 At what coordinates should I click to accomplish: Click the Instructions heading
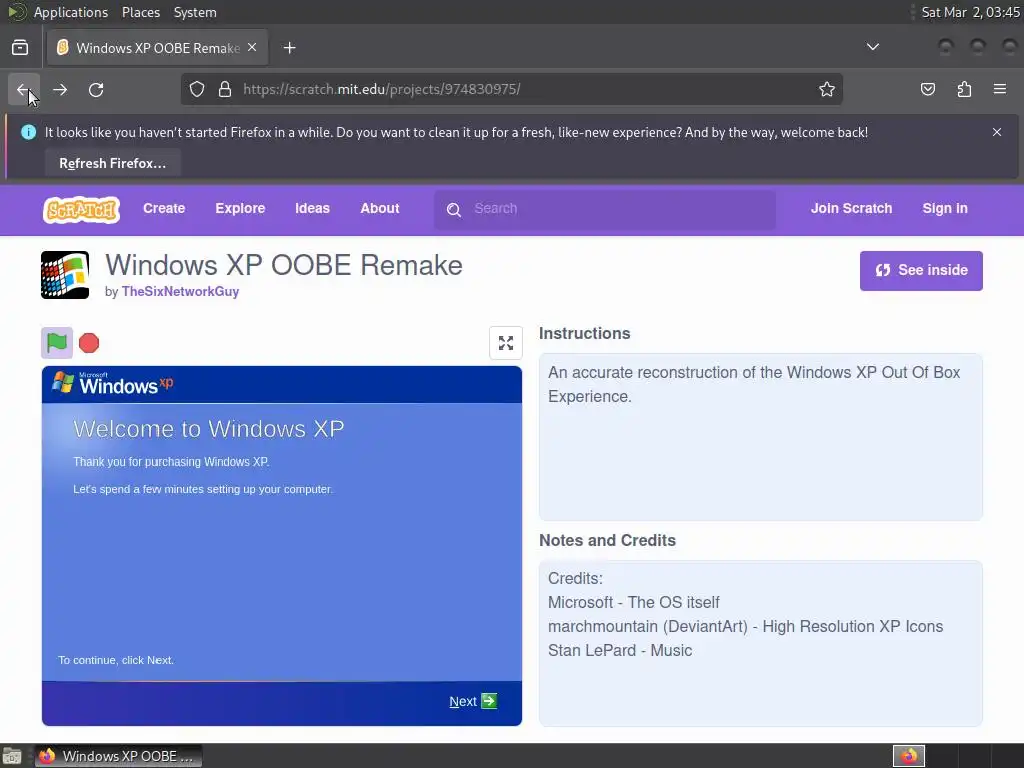click(x=584, y=334)
